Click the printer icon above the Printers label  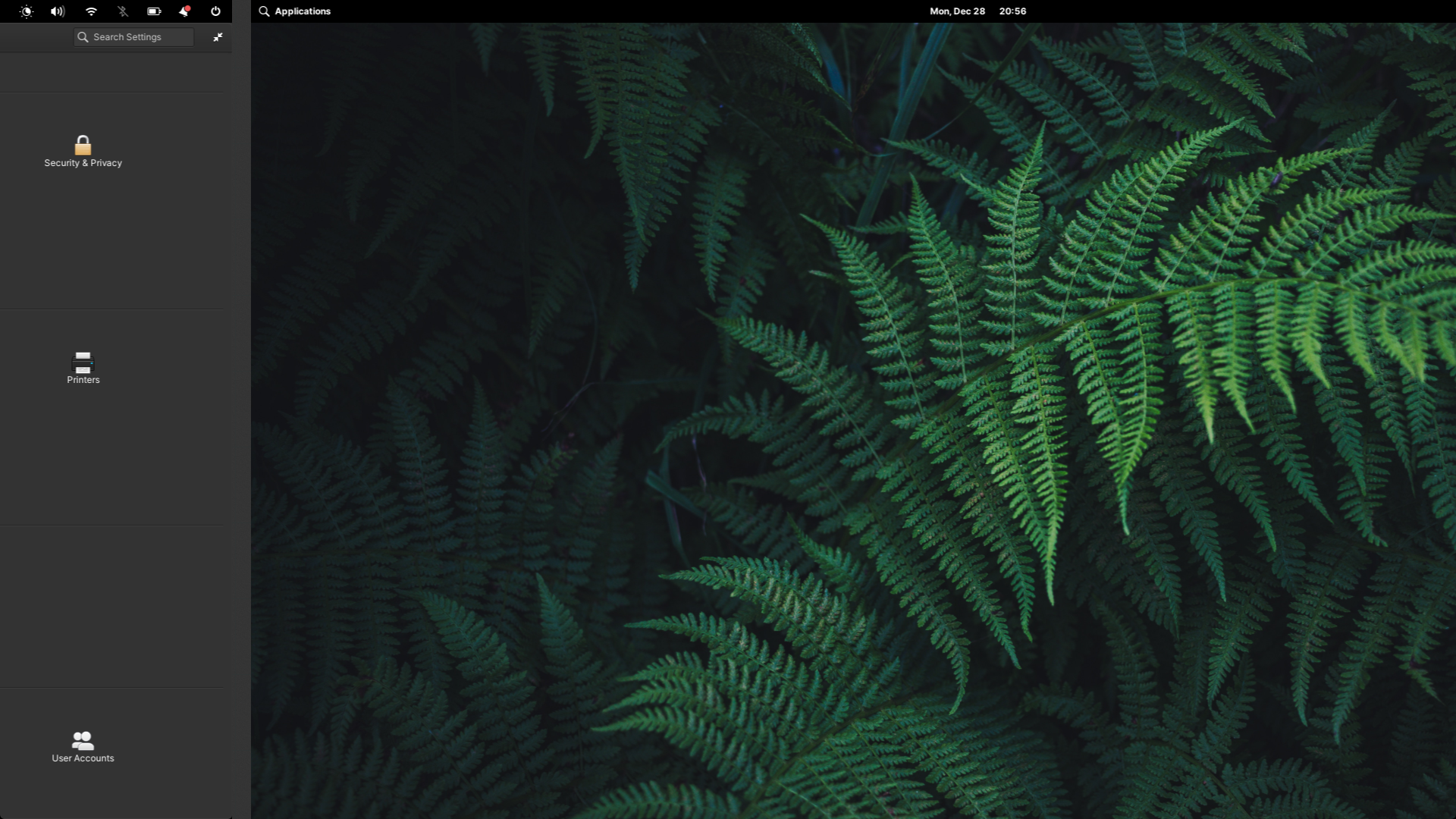pos(83,362)
